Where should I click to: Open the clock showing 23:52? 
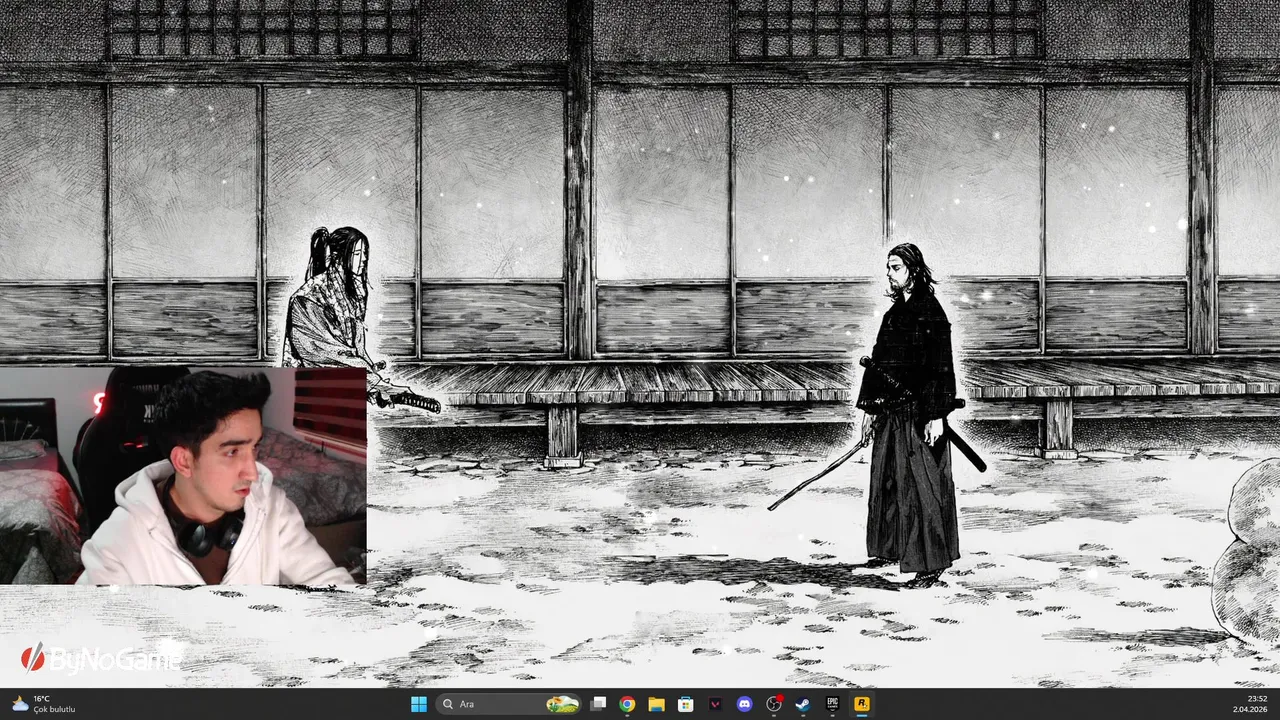pyautogui.click(x=1250, y=704)
